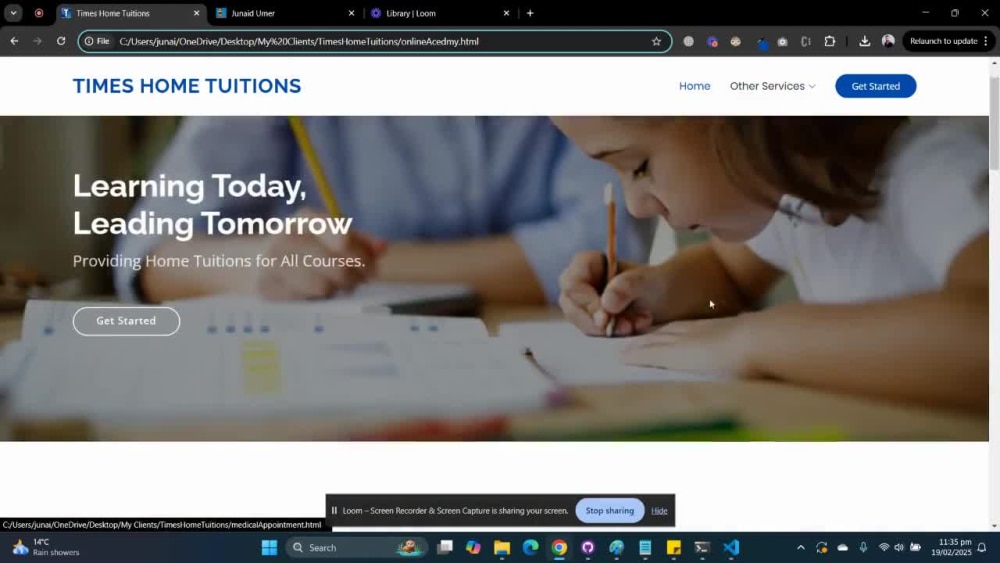Open the OneDrive cloud tray icon

pyautogui.click(x=842, y=548)
